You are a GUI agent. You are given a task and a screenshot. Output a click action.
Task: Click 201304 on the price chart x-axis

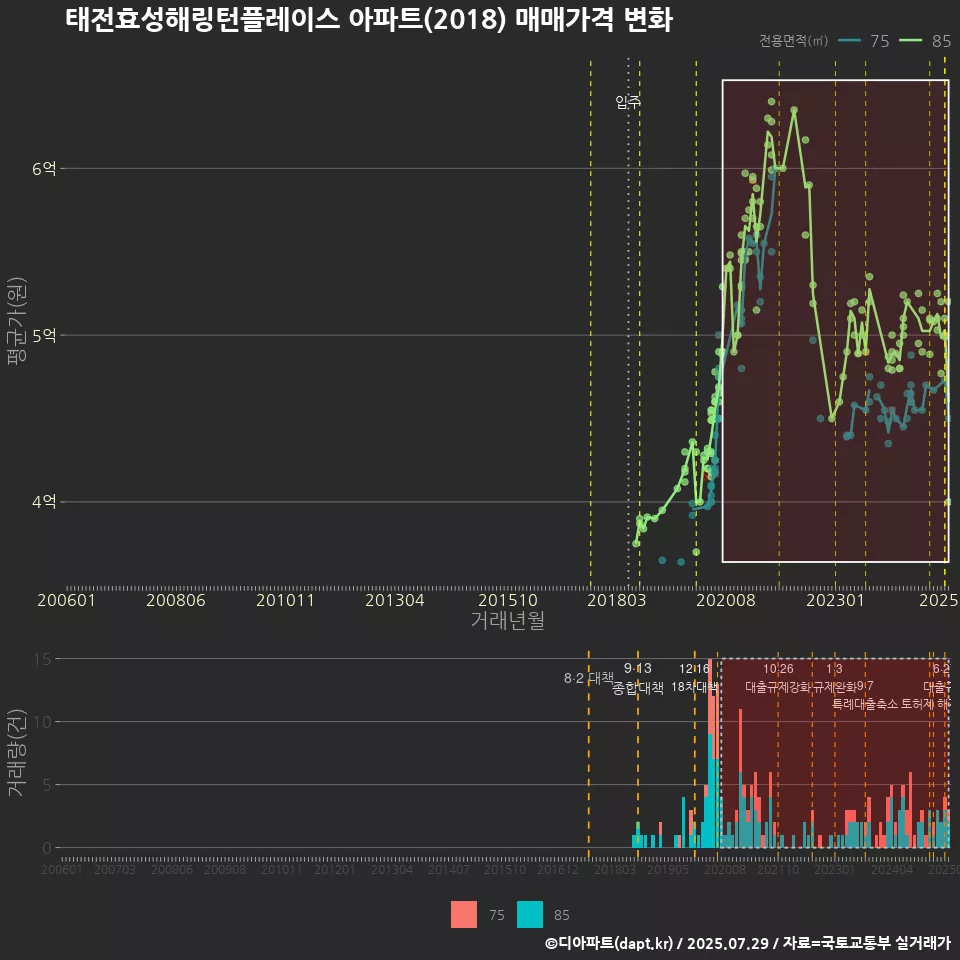coord(395,600)
